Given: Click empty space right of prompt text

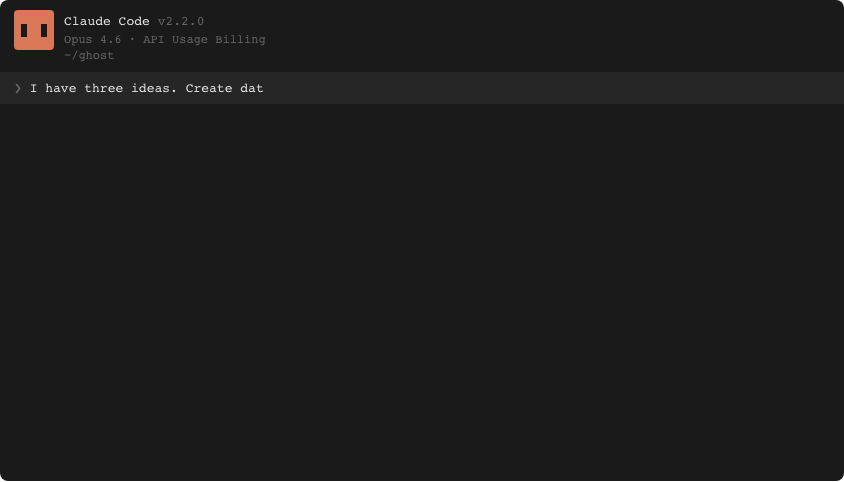Looking at the screenshot, I should [x=550, y=88].
